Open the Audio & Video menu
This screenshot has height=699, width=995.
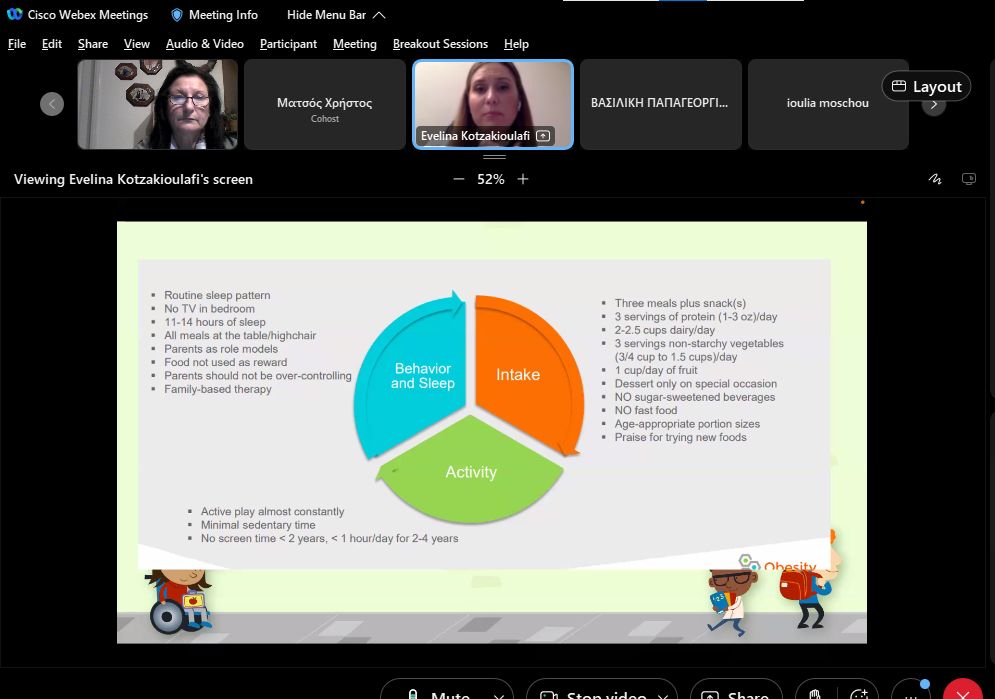coord(204,44)
